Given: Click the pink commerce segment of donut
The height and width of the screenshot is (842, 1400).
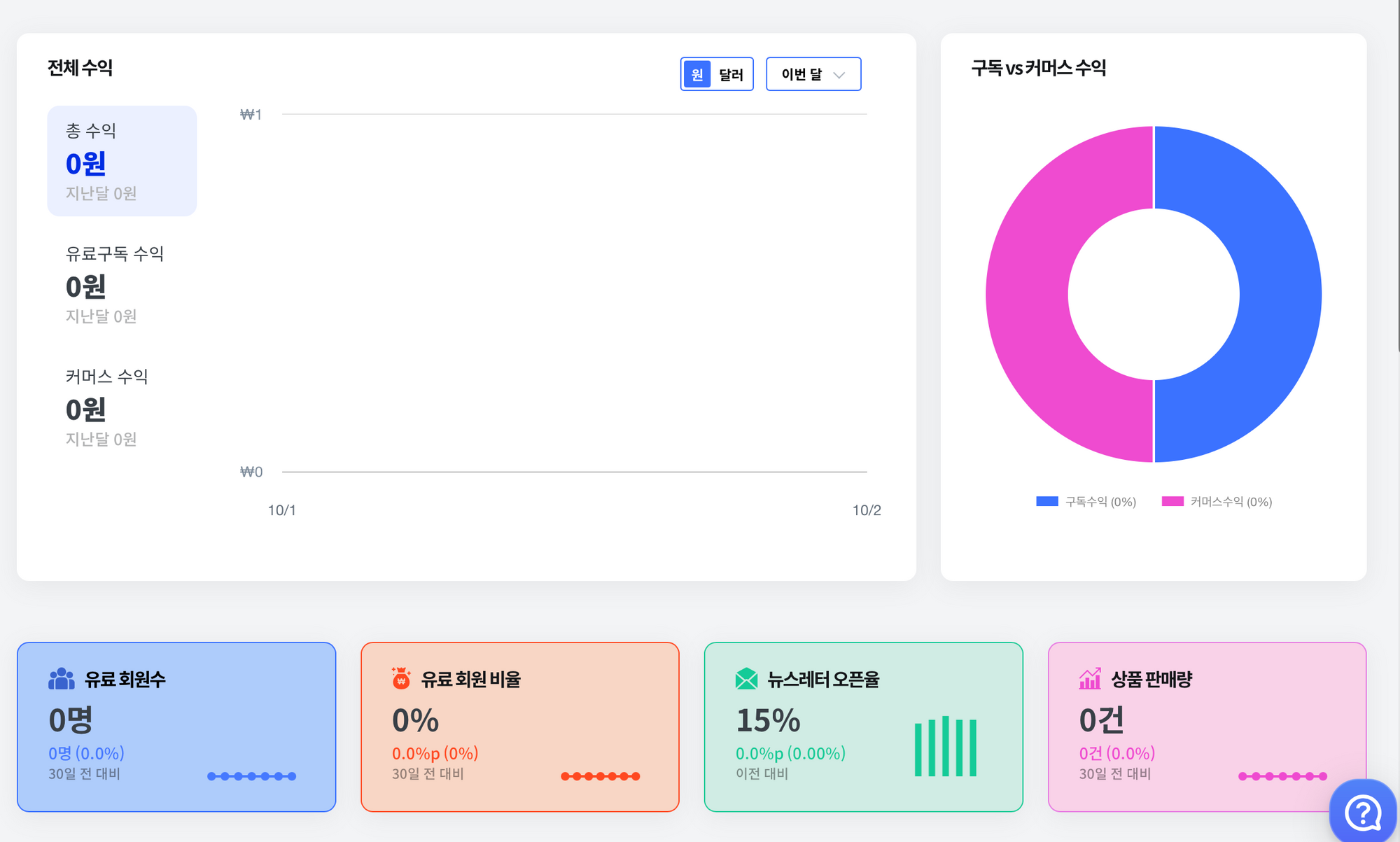Looking at the screenshot, I should (1026, 294).
